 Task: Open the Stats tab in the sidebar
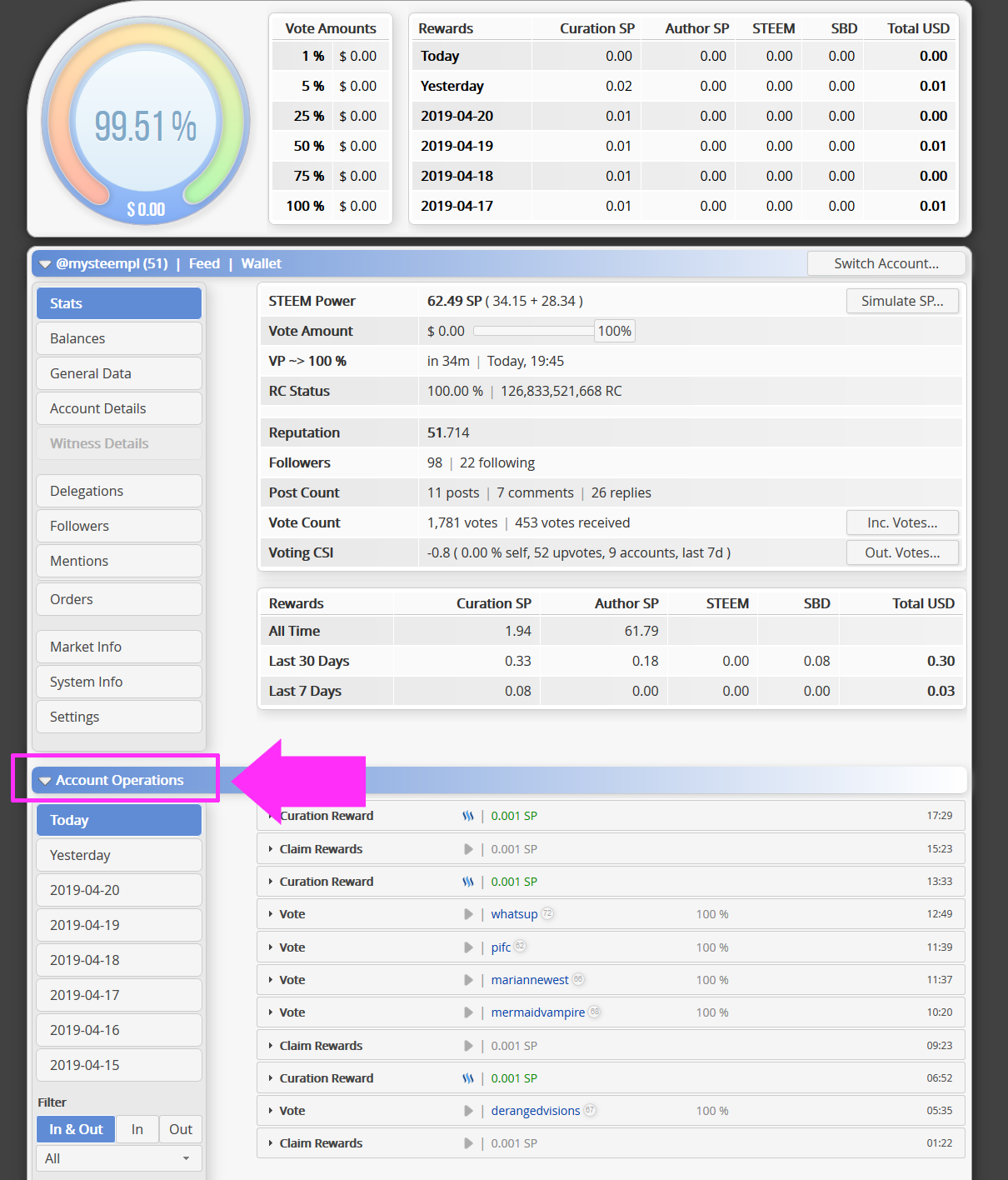pyautogui.click(x=119, y=303)
